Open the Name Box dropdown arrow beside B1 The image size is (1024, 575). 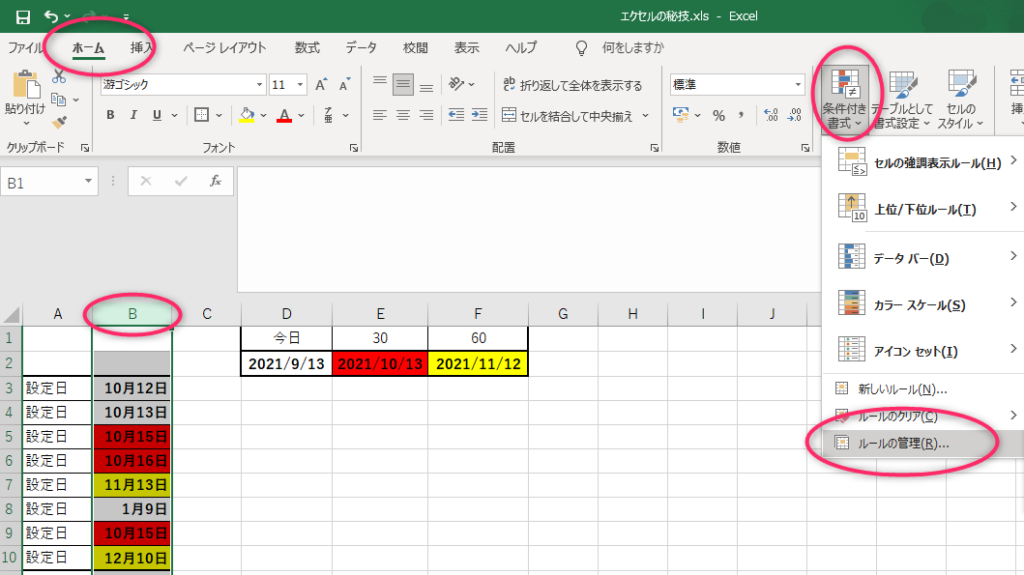[x=89, y=182]
